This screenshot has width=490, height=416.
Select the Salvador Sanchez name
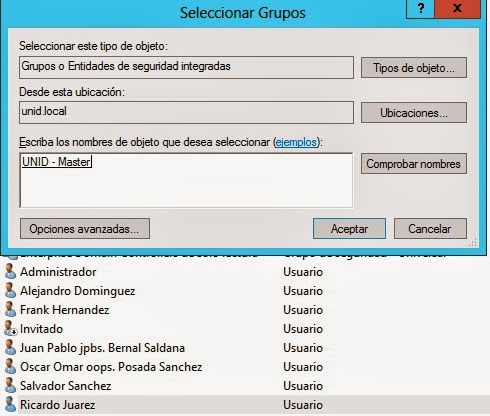point(65,386)
